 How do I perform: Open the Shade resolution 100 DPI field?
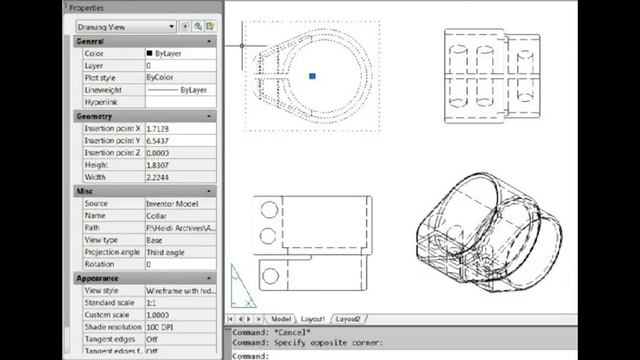(x=181, y=328)
